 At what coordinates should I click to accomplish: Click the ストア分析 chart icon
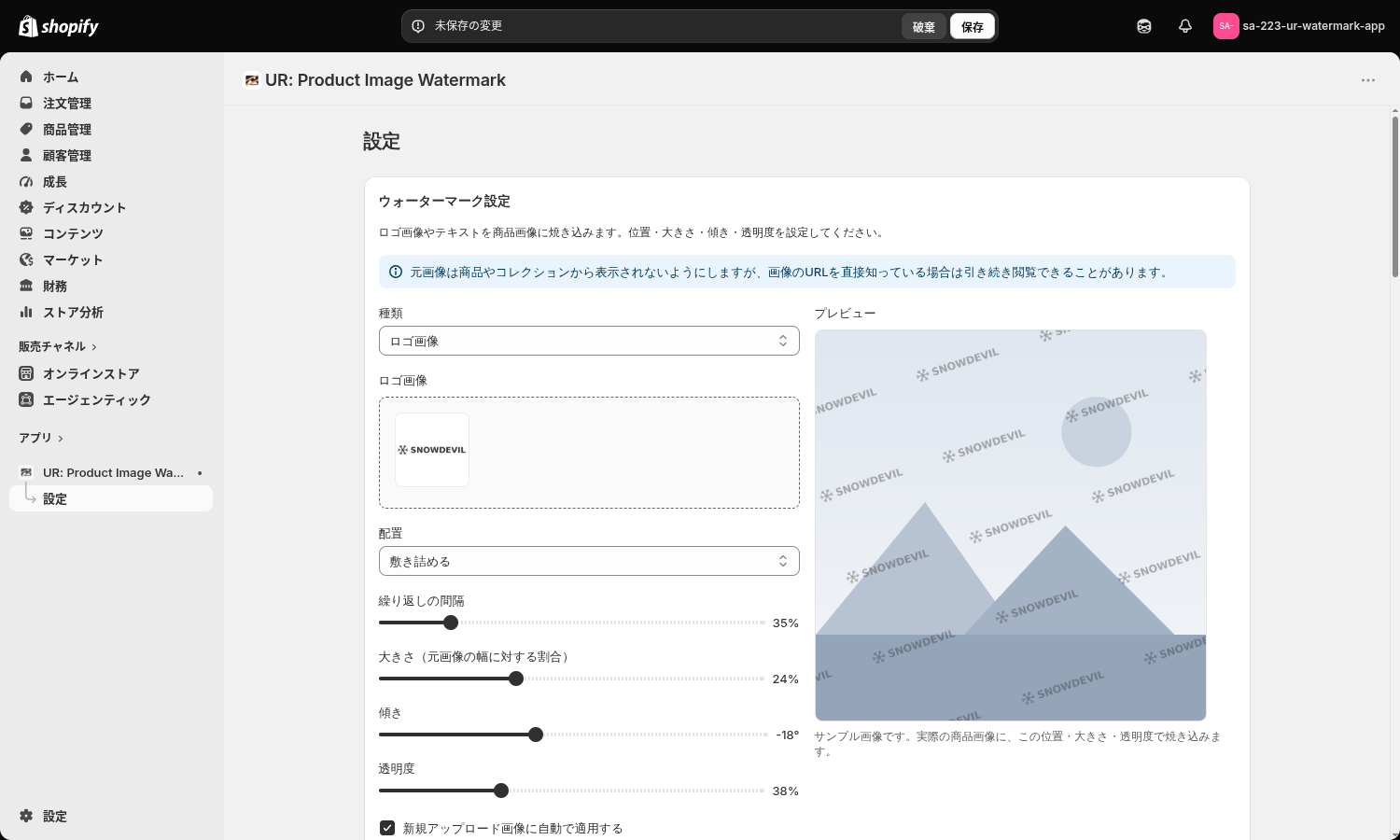pos(26,312)
